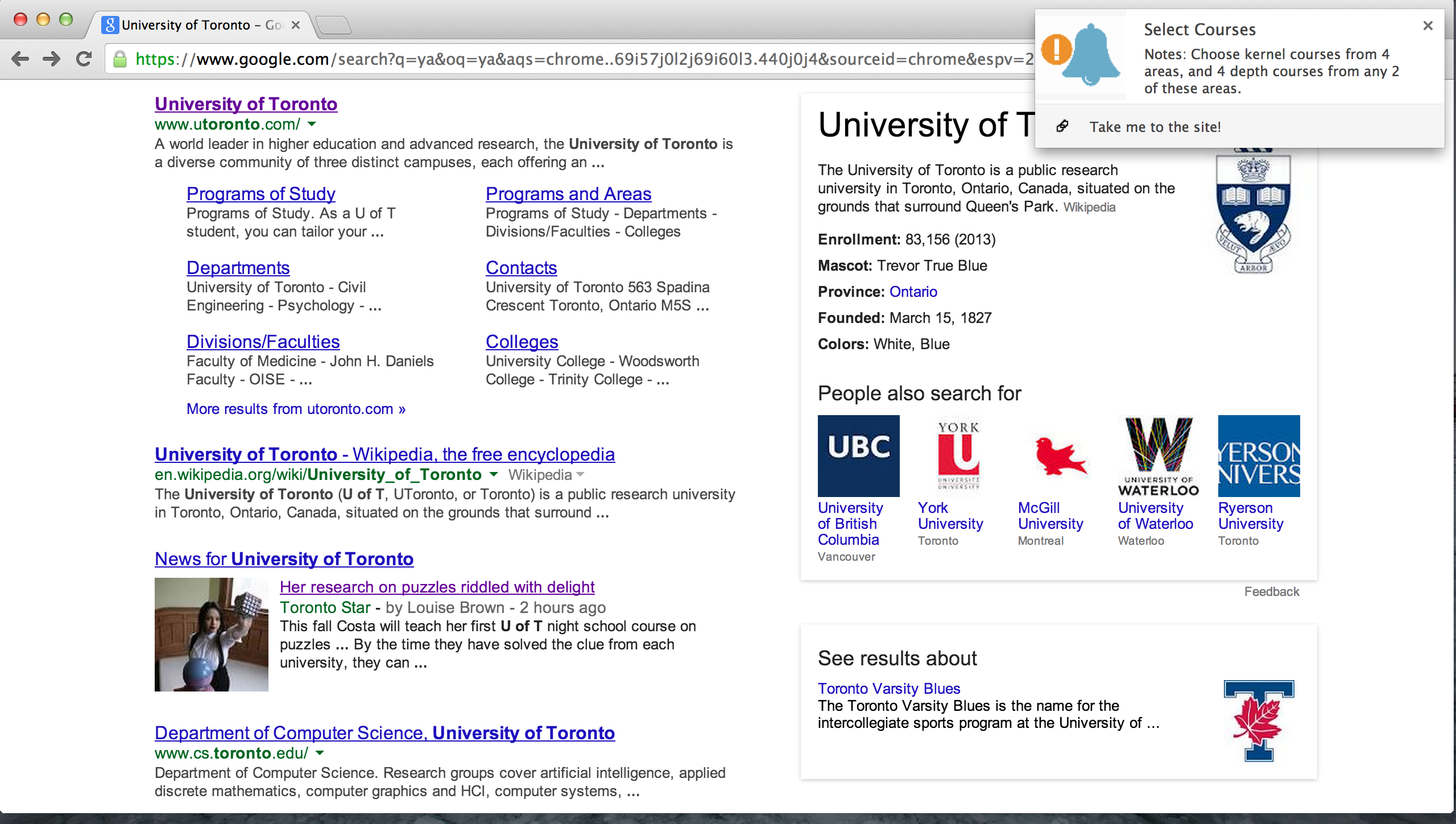Click the browser forward arrow

tap(52, 59)
